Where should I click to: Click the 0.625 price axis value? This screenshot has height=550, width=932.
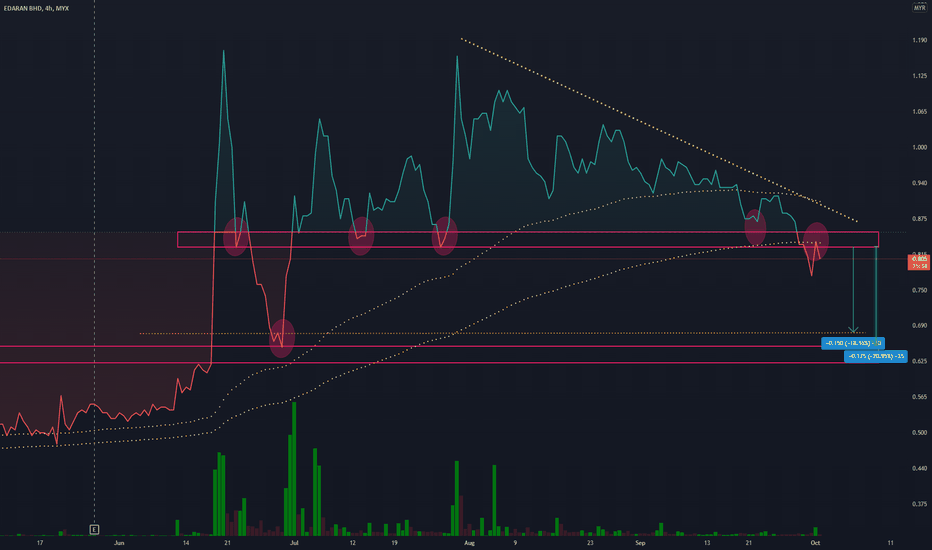tap(919, 361)
